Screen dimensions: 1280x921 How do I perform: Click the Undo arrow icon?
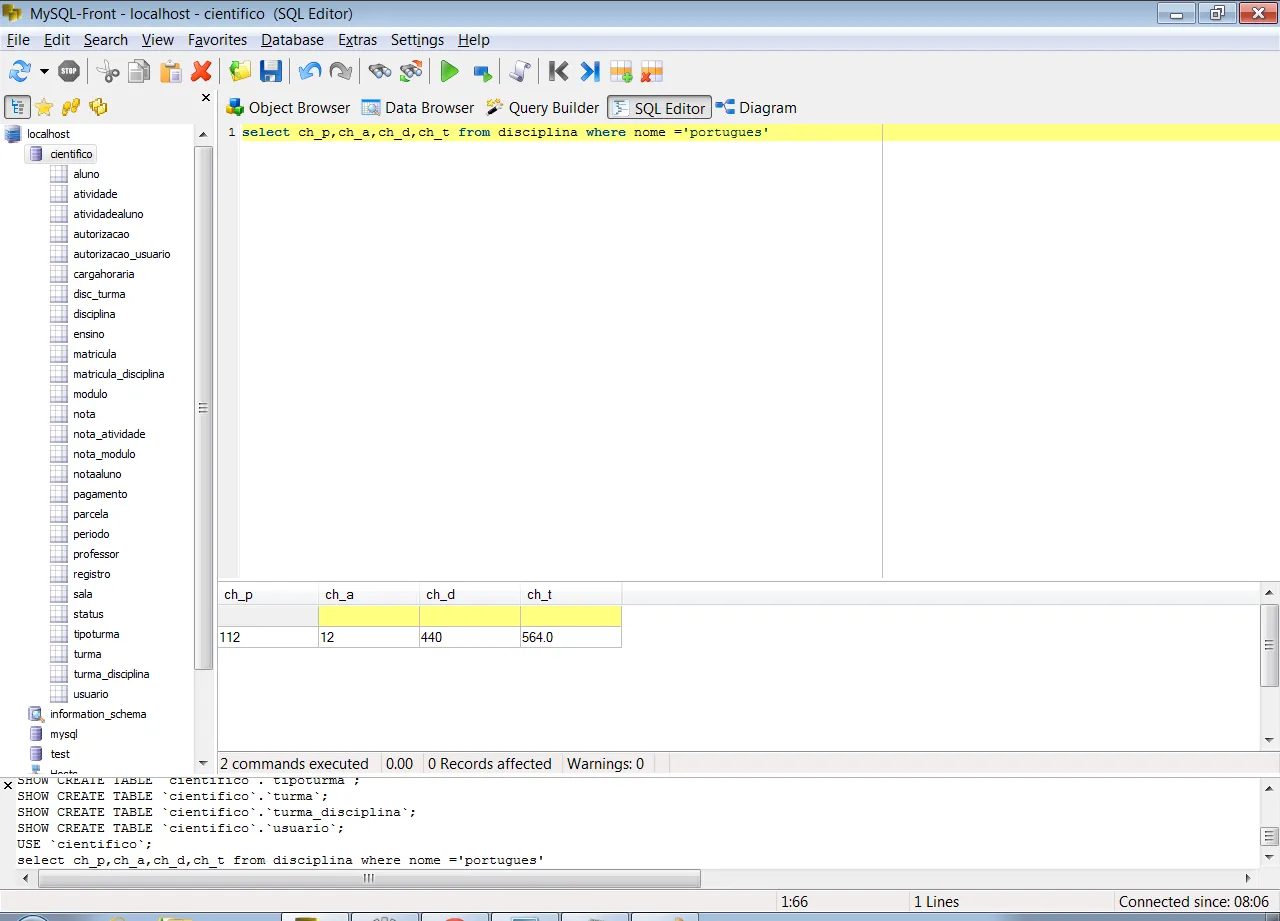pyautogui.click(x=310, y=72)
